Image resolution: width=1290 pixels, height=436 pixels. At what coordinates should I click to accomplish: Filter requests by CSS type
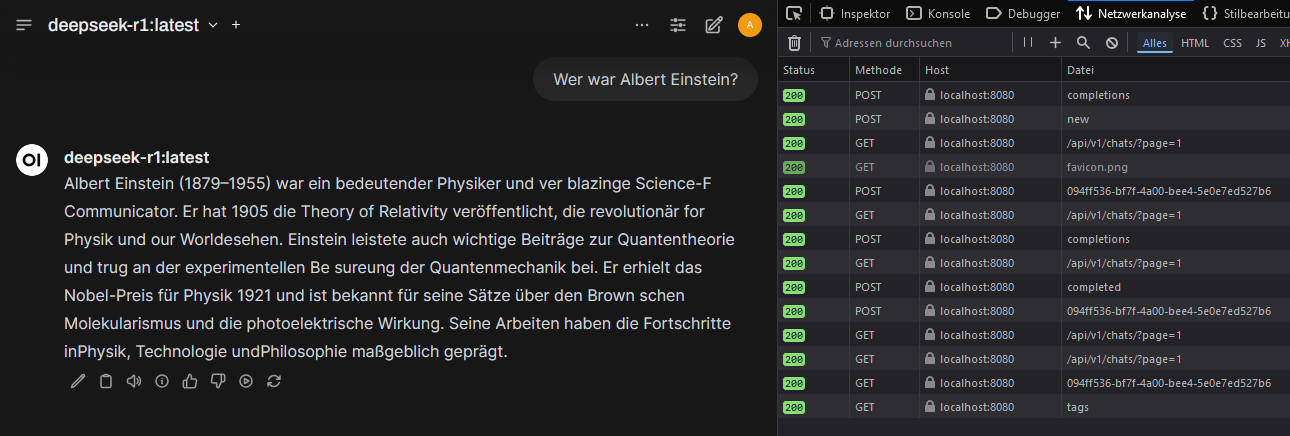pos(1232,43)
